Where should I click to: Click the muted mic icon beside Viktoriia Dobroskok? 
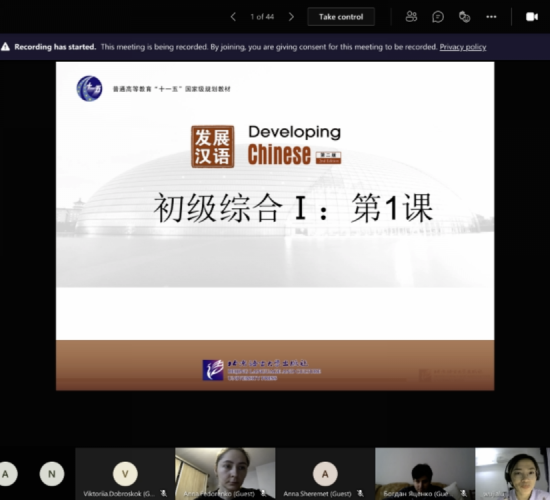click(x=163, y=493)
